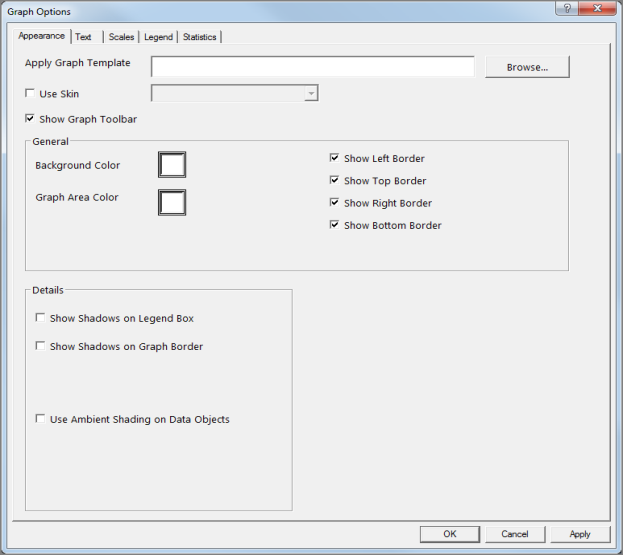Open the Statistics tab
The image size is (623, 555).
[199, 37]
